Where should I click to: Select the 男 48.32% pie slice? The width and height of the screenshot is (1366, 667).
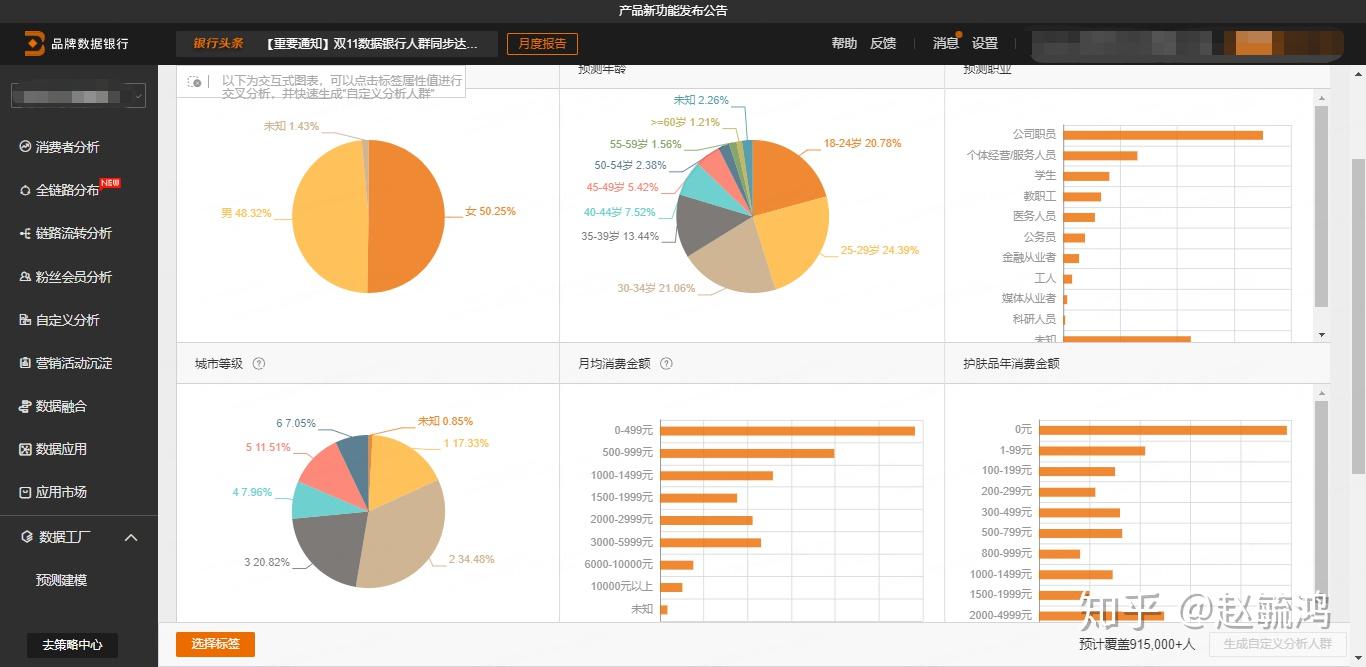coord(328,215)
